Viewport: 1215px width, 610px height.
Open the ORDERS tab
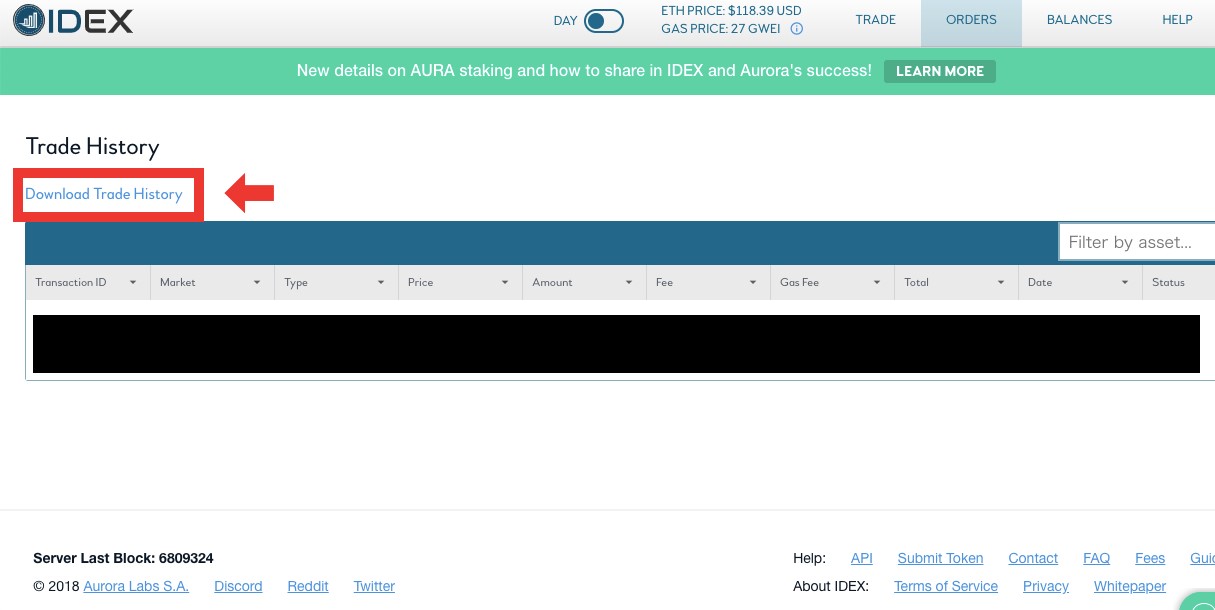click(x=971, y=20)
